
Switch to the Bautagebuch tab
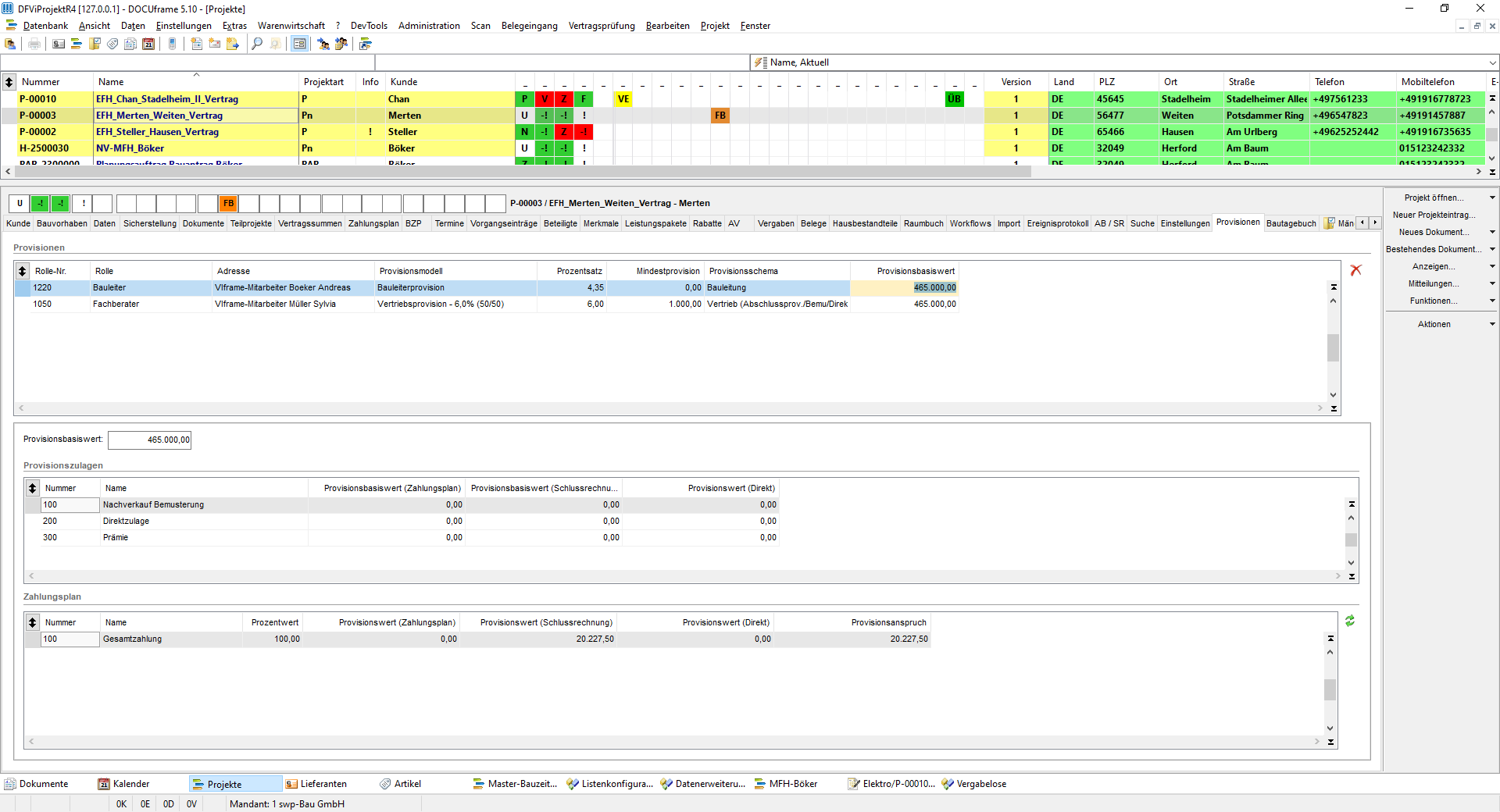(1291, 223)
